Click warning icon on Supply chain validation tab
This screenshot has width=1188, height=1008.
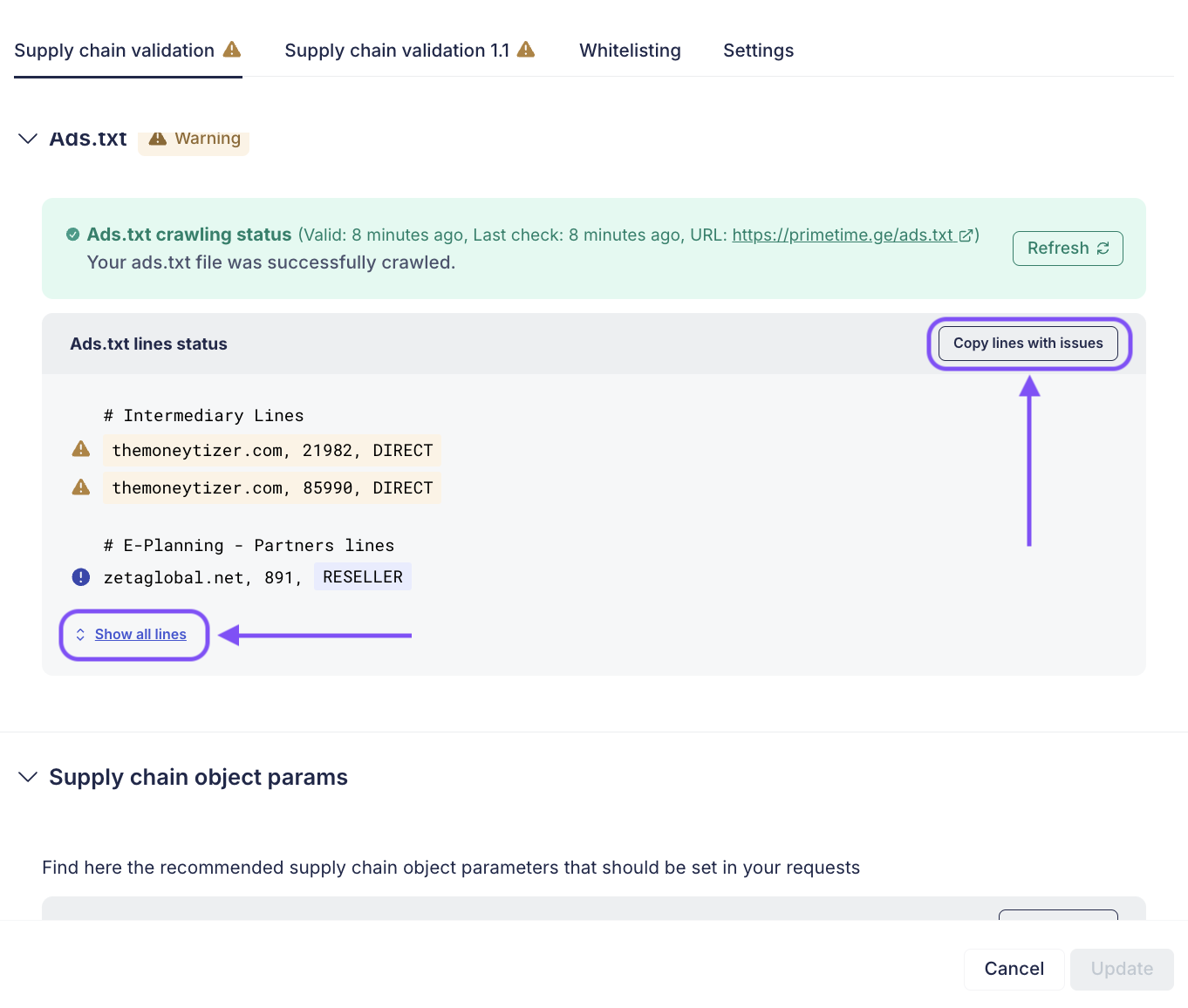click(232, 50)
